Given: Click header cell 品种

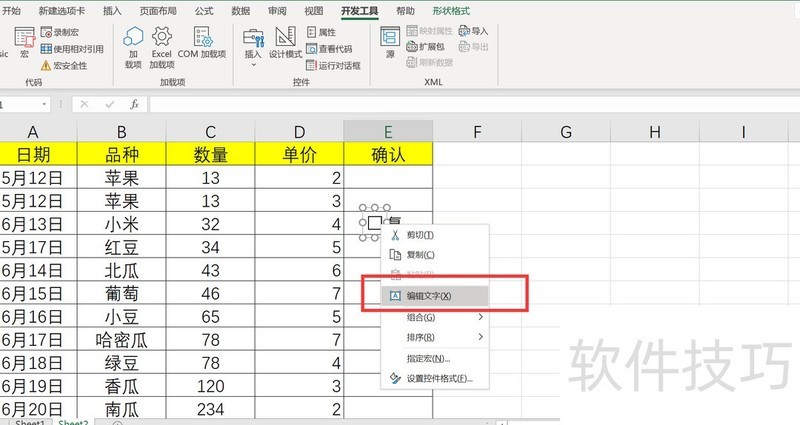Looking at the screenshot, I should [x=121, y=154].
